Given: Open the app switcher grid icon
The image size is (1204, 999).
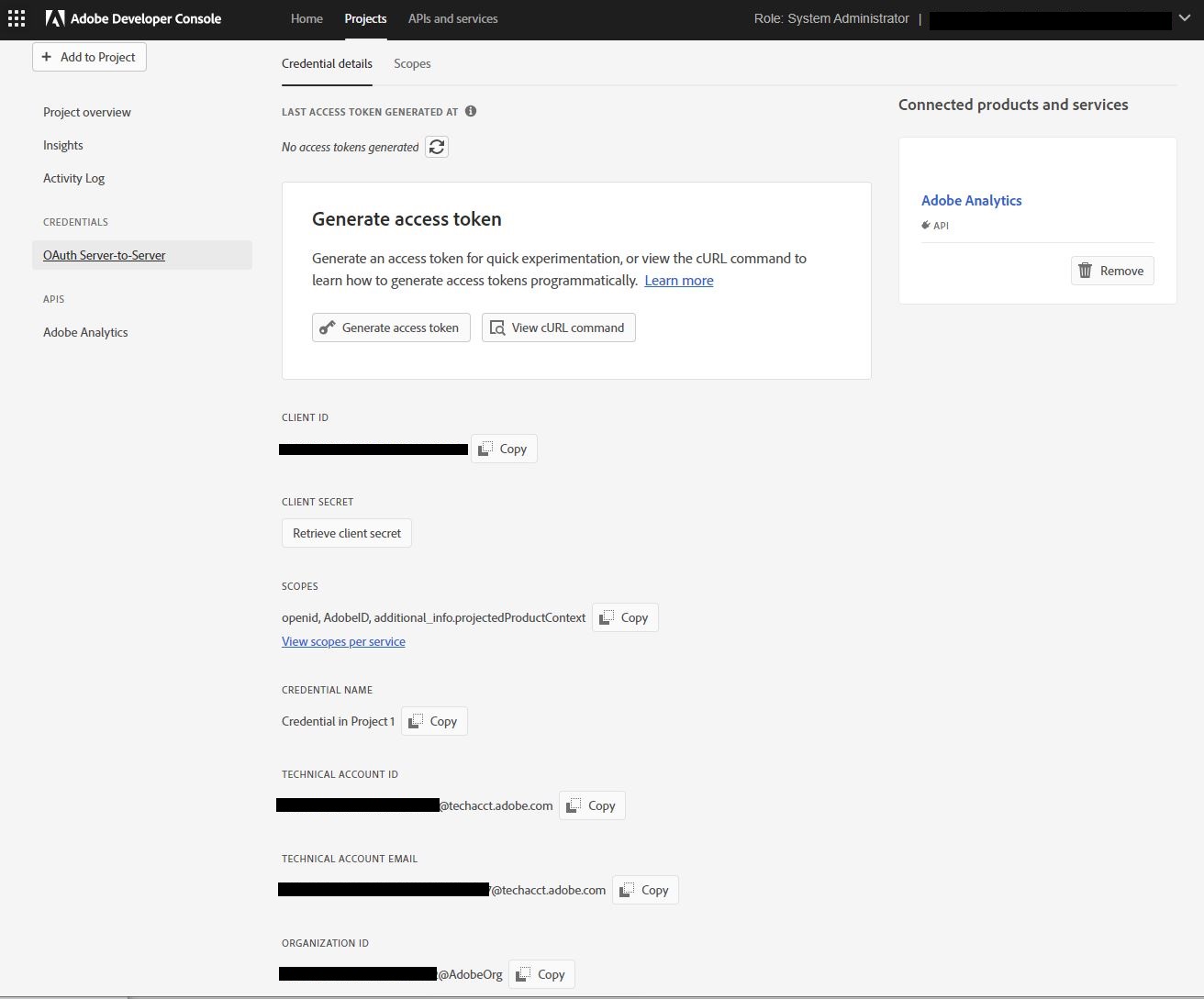Looking at the screenshot, I should pyautogui.click(x=17, y=18).
